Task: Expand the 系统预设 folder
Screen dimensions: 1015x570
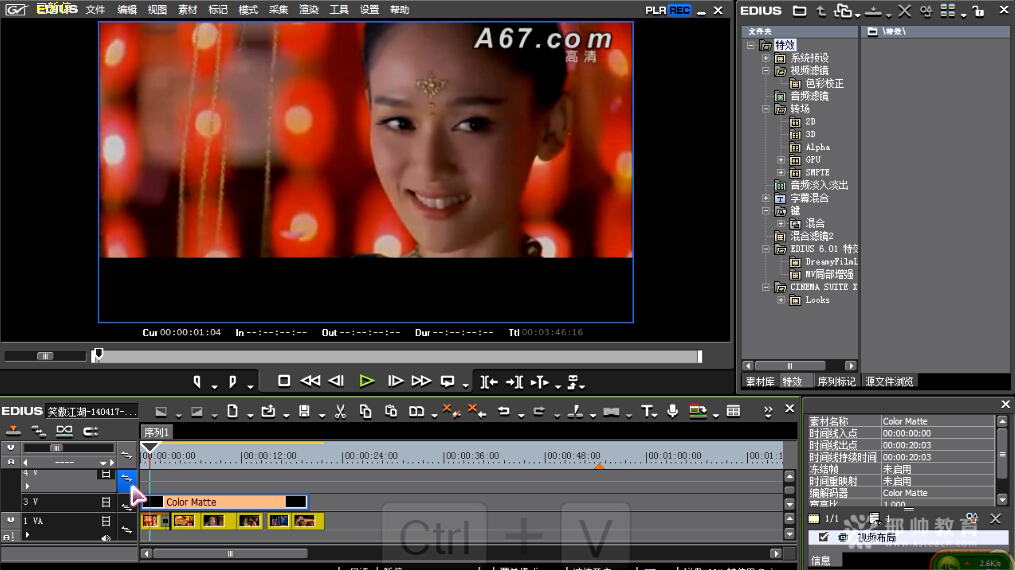Action: coord(767,58)
